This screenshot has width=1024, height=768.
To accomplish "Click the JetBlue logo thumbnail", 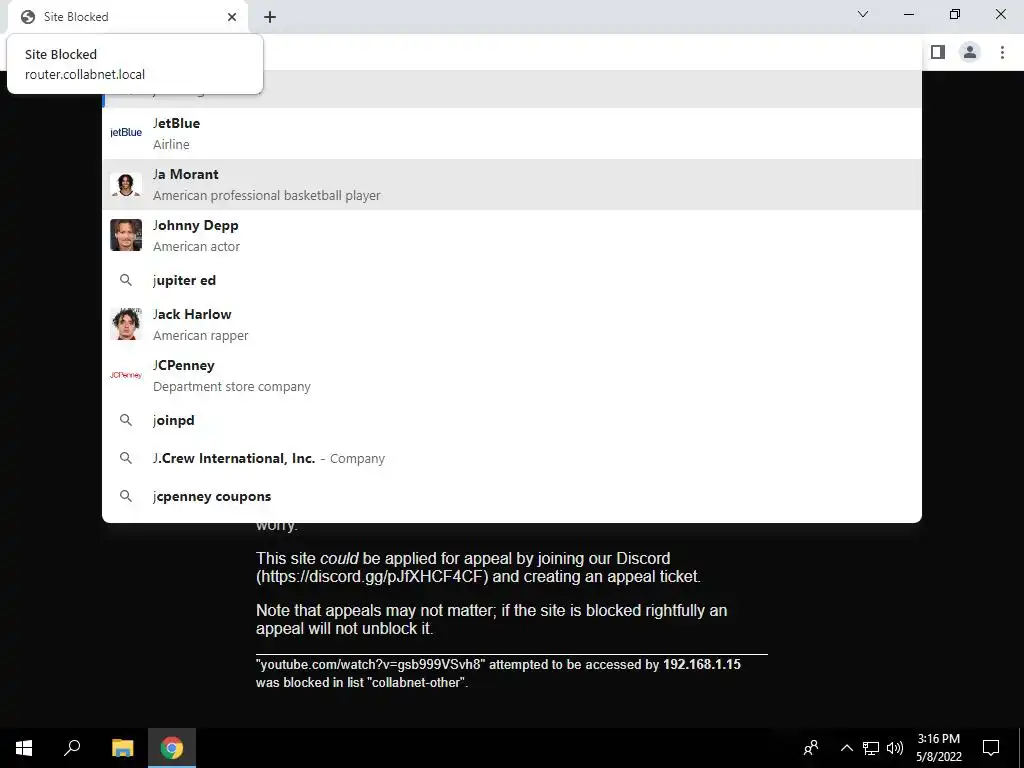I will (x=126, y=133).
